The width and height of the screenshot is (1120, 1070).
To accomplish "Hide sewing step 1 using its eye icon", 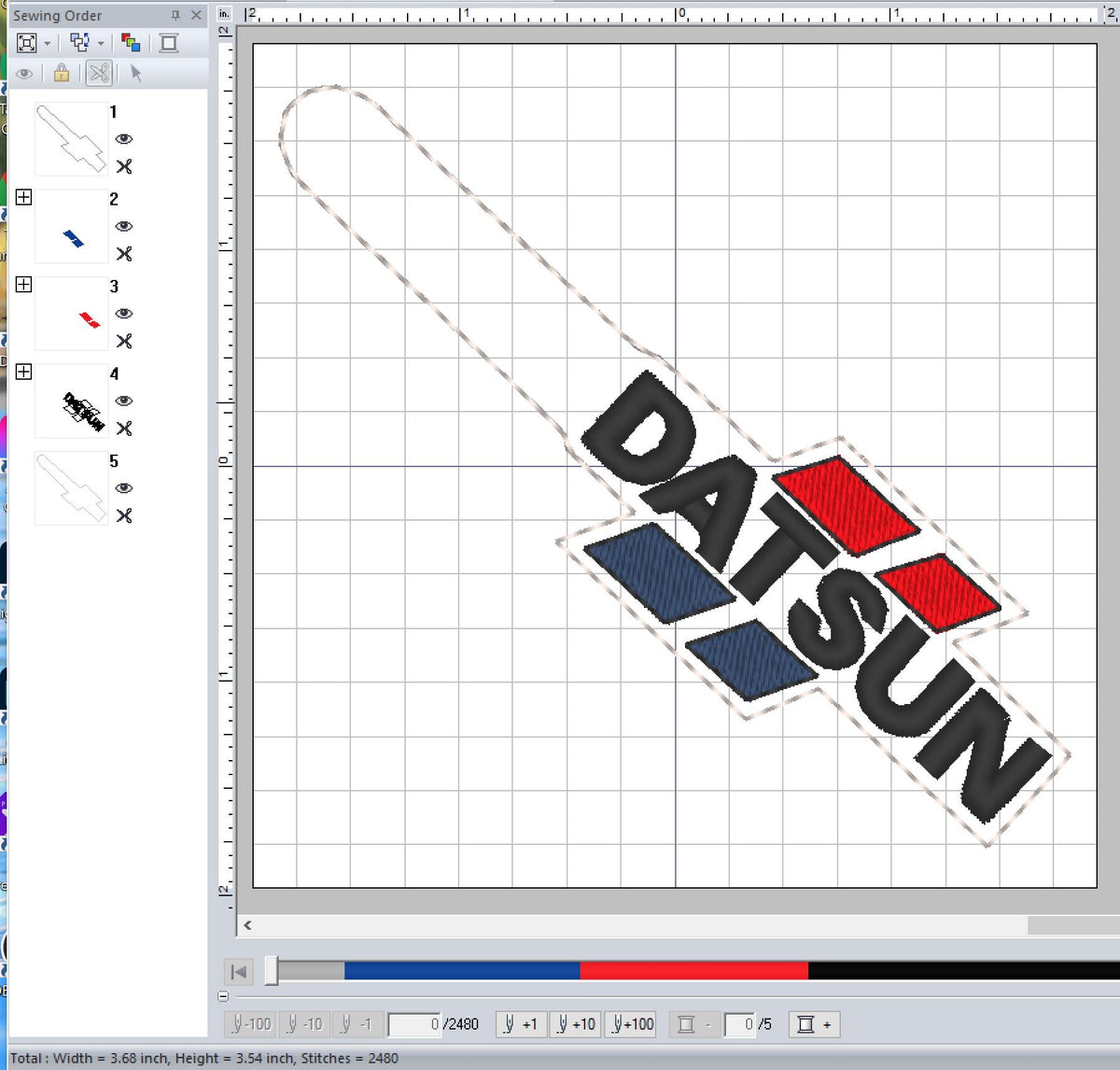I will pyautogui.click(x=124, y=139).
